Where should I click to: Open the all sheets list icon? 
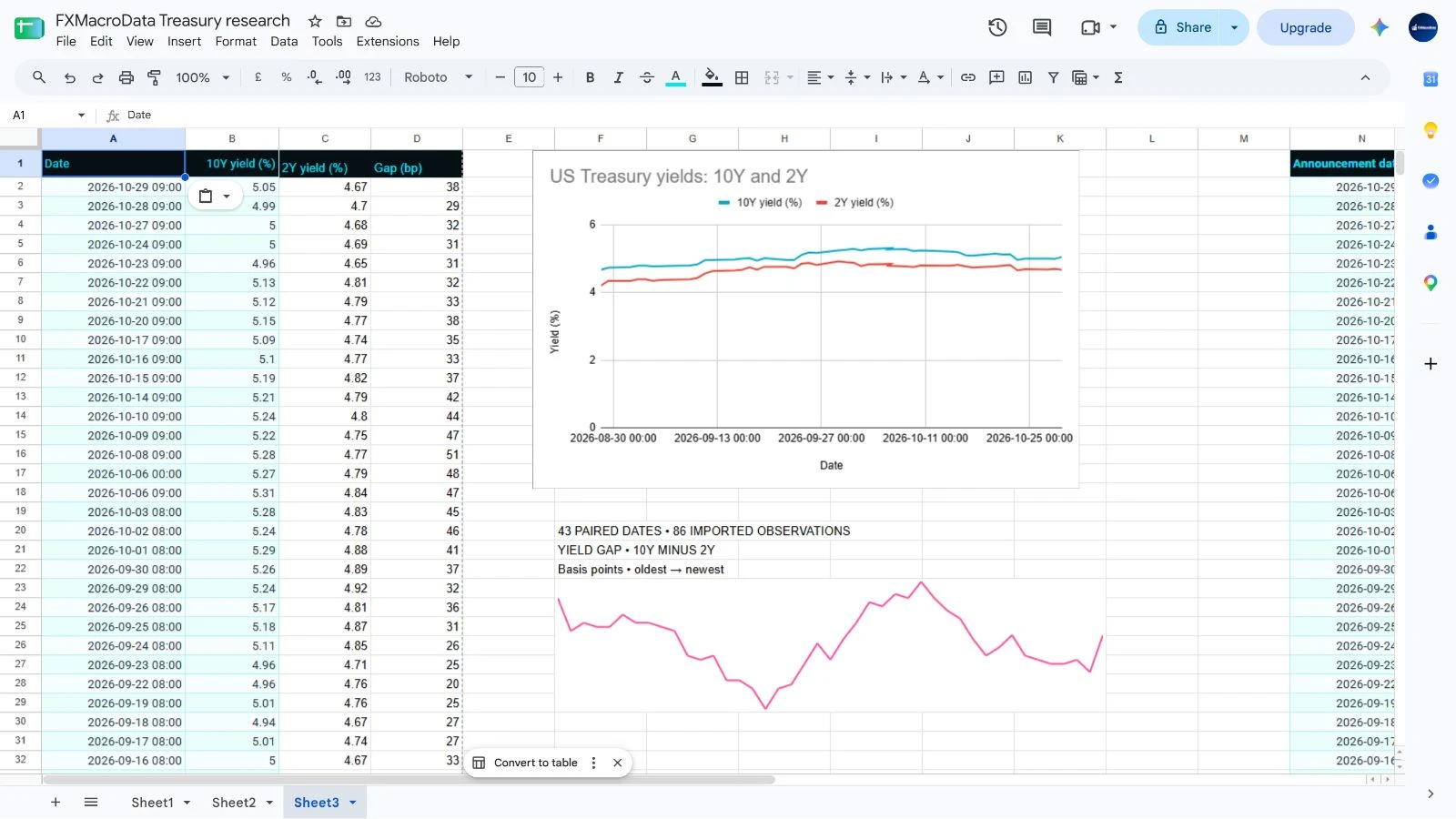tap(91, 802)
